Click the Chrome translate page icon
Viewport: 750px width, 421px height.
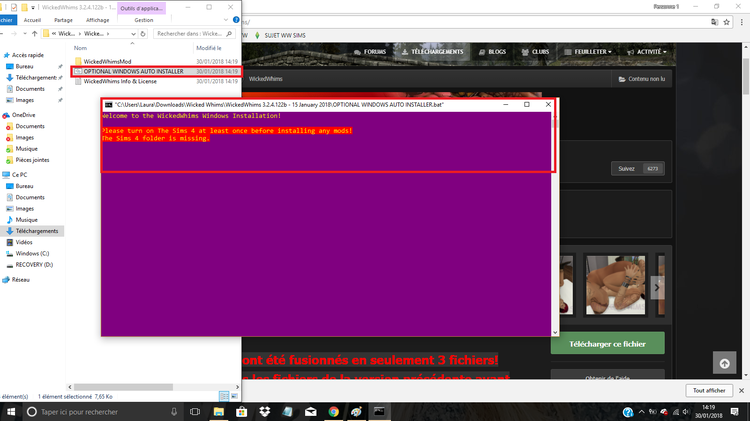click(715, 22)
